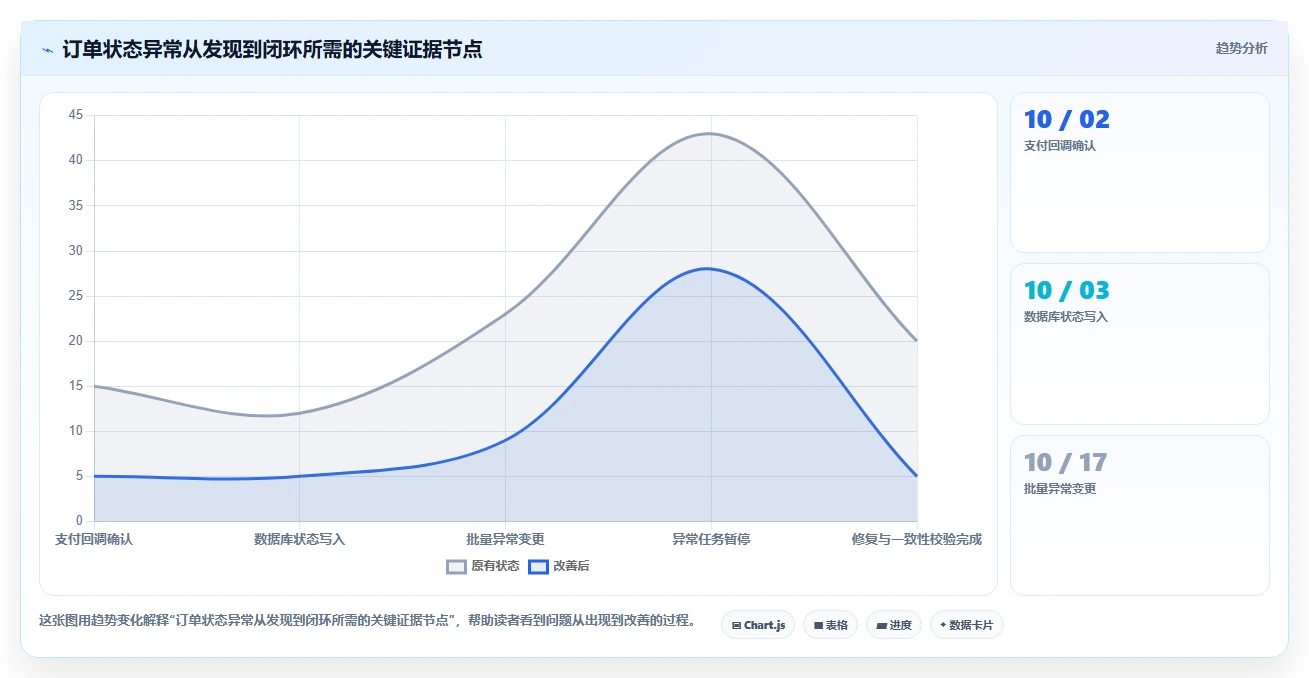Click x-axis label 数据库状态写入
1309x678 pixels.
(299, 539)
